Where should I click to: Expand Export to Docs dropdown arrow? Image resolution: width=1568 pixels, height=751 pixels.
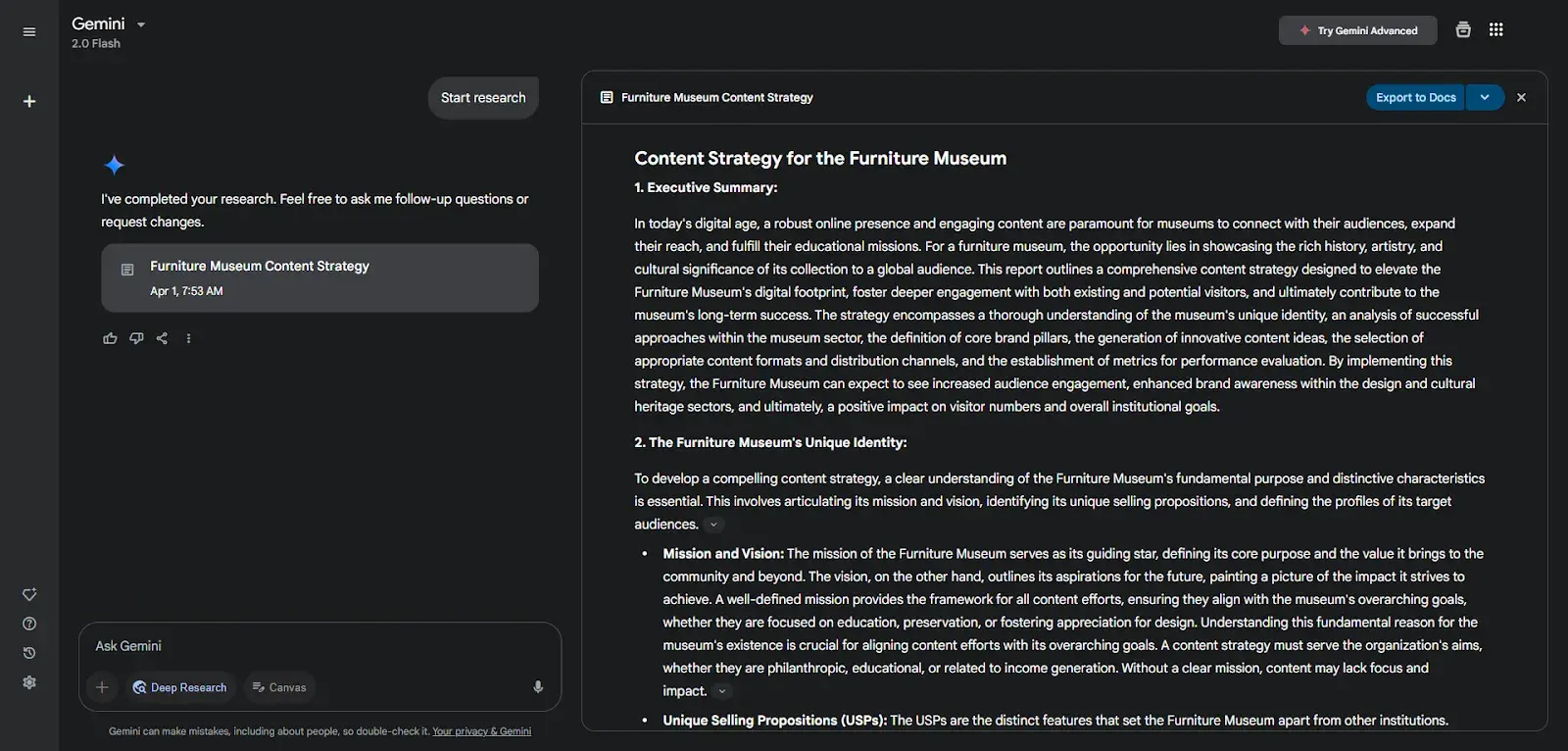tap(1485, 97)
